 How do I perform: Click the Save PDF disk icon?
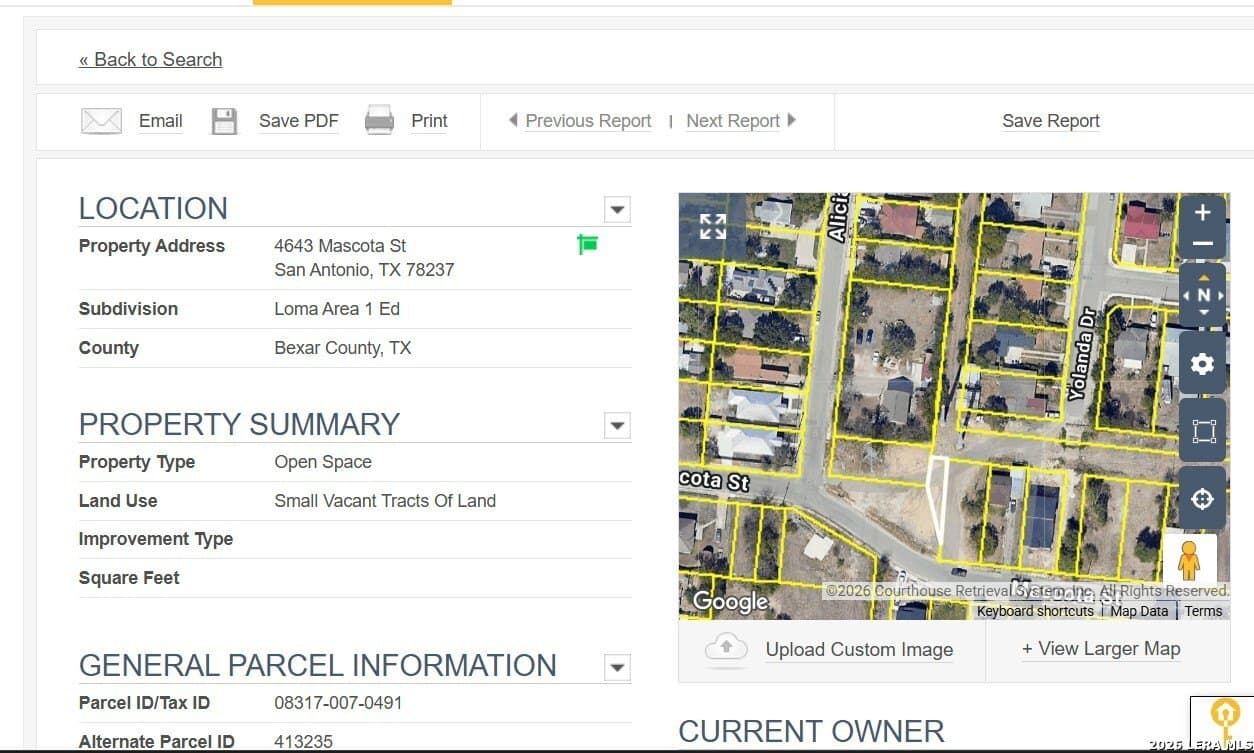coord(223,119)
